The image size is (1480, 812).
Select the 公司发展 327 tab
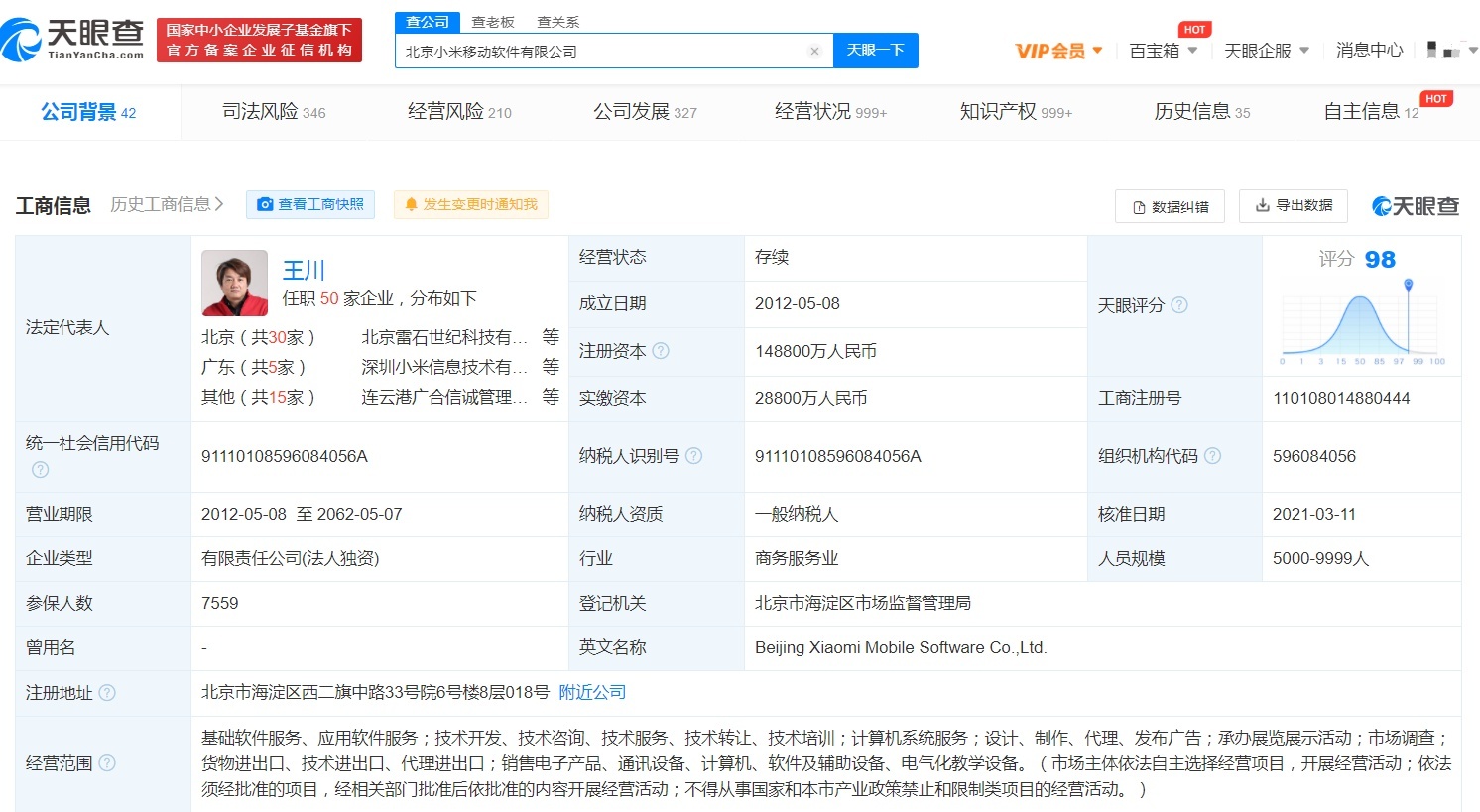point(645,112)
